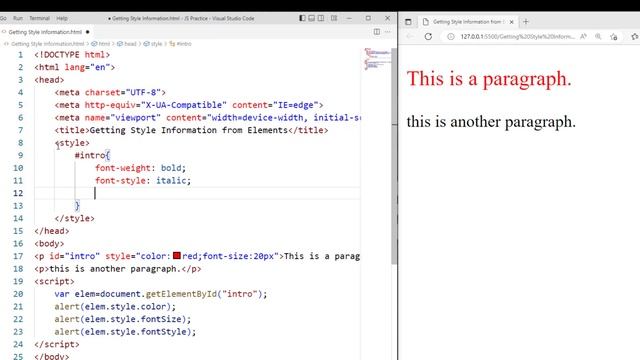The image size is (640, 360).
Task: Open the #intro breadcrumb dropdown
Action: tap(180, 44)
